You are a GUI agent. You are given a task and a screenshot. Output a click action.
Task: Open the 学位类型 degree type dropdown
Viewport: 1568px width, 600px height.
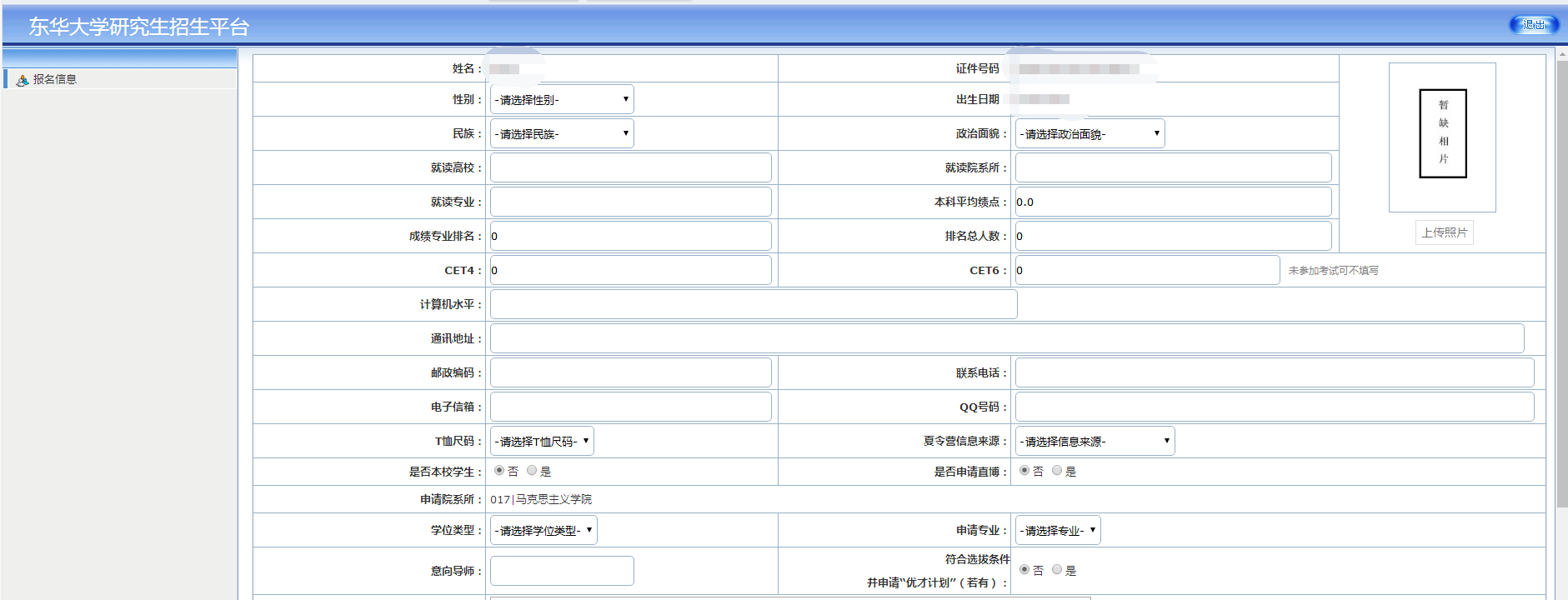[x=544, y=531]
